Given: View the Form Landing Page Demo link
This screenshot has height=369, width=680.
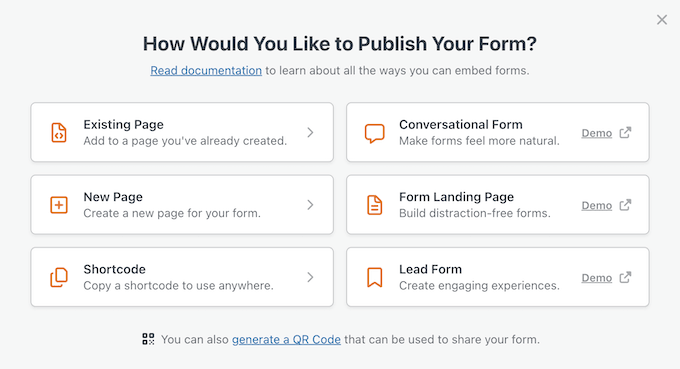Looking at the screenshot, I should [x=597, y=206].
